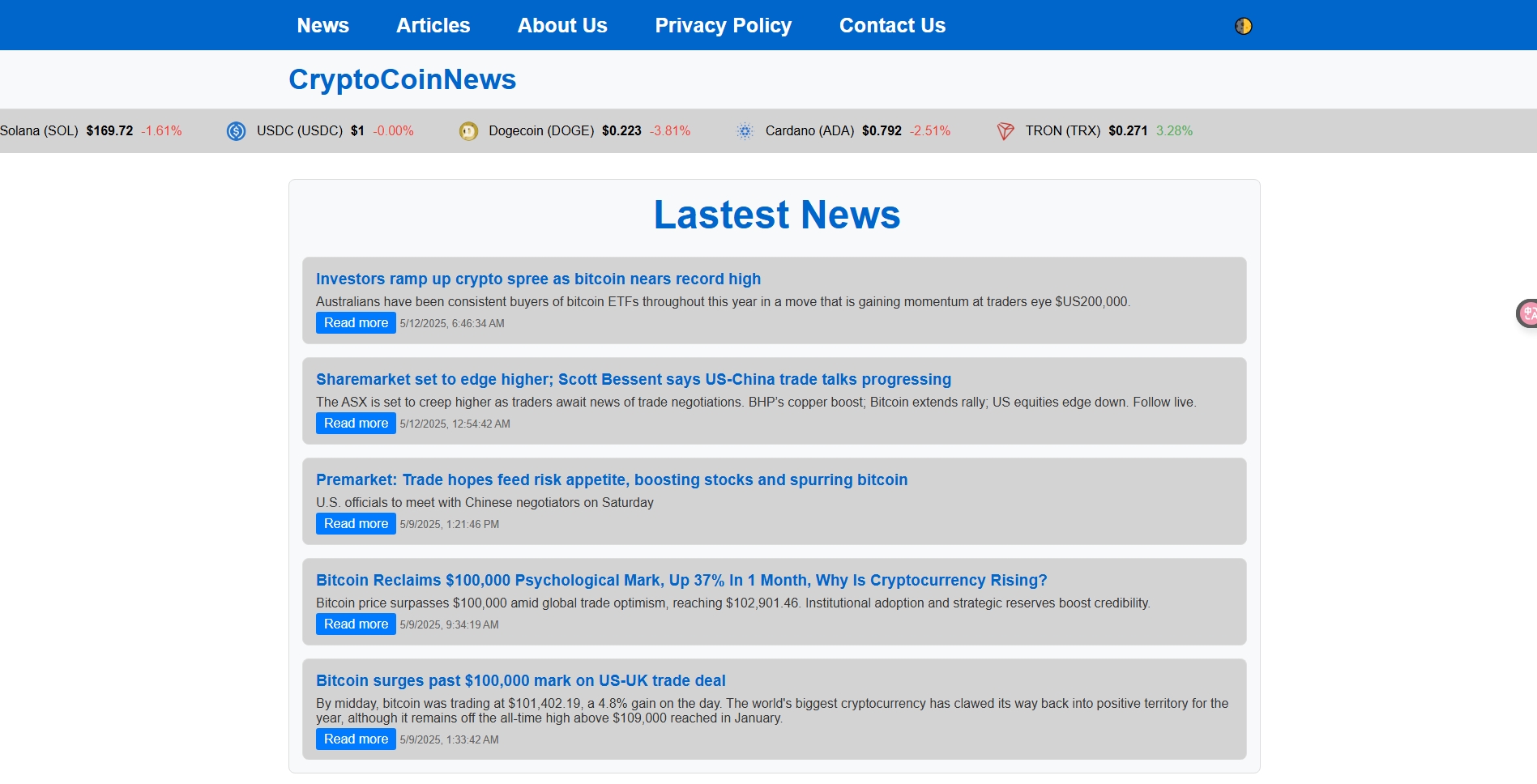Click the TRON change 3.28%
This screenshot has width=1537, height=784.
click(1174, 130)
